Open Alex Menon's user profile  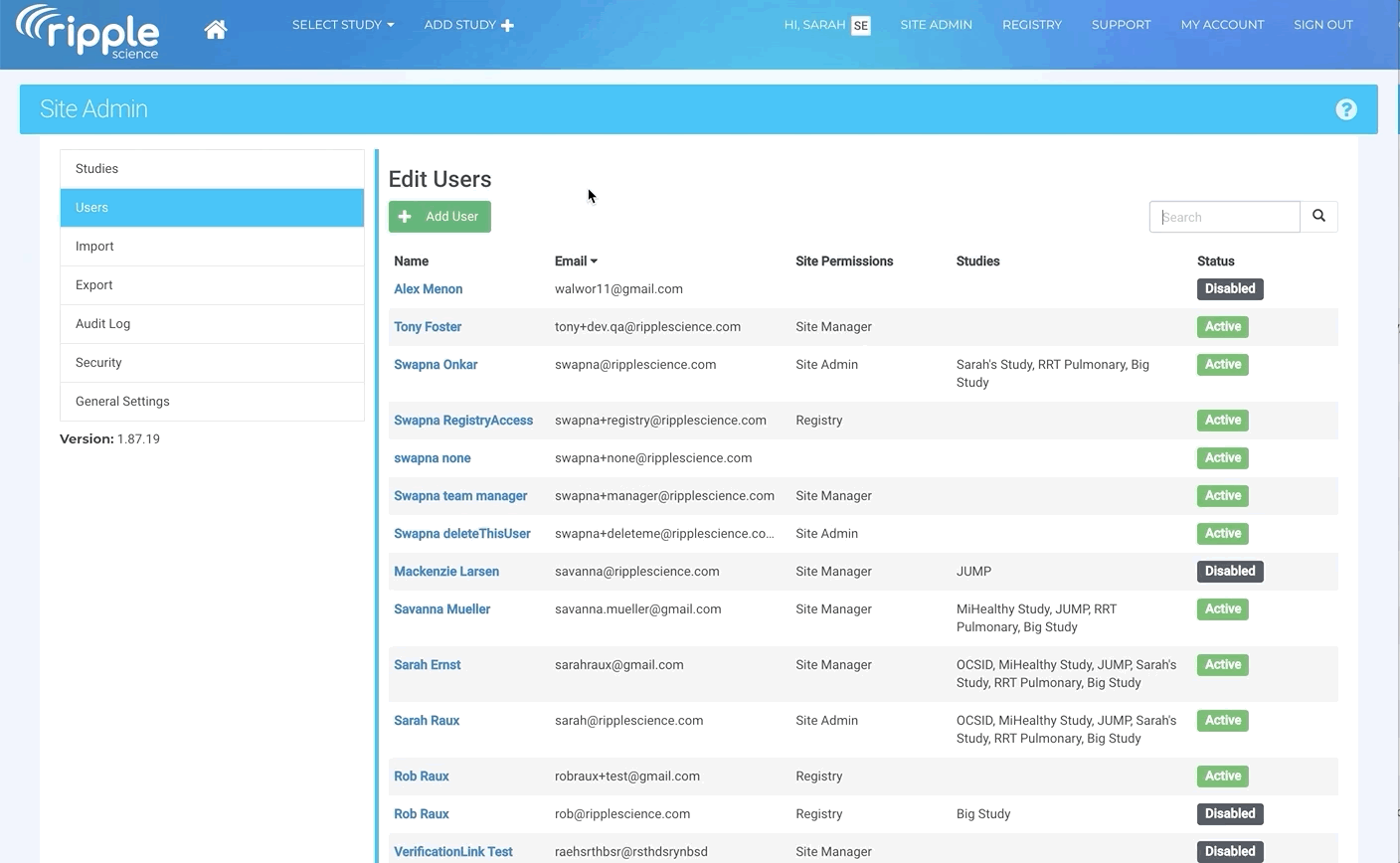click(x=428, y=289)
